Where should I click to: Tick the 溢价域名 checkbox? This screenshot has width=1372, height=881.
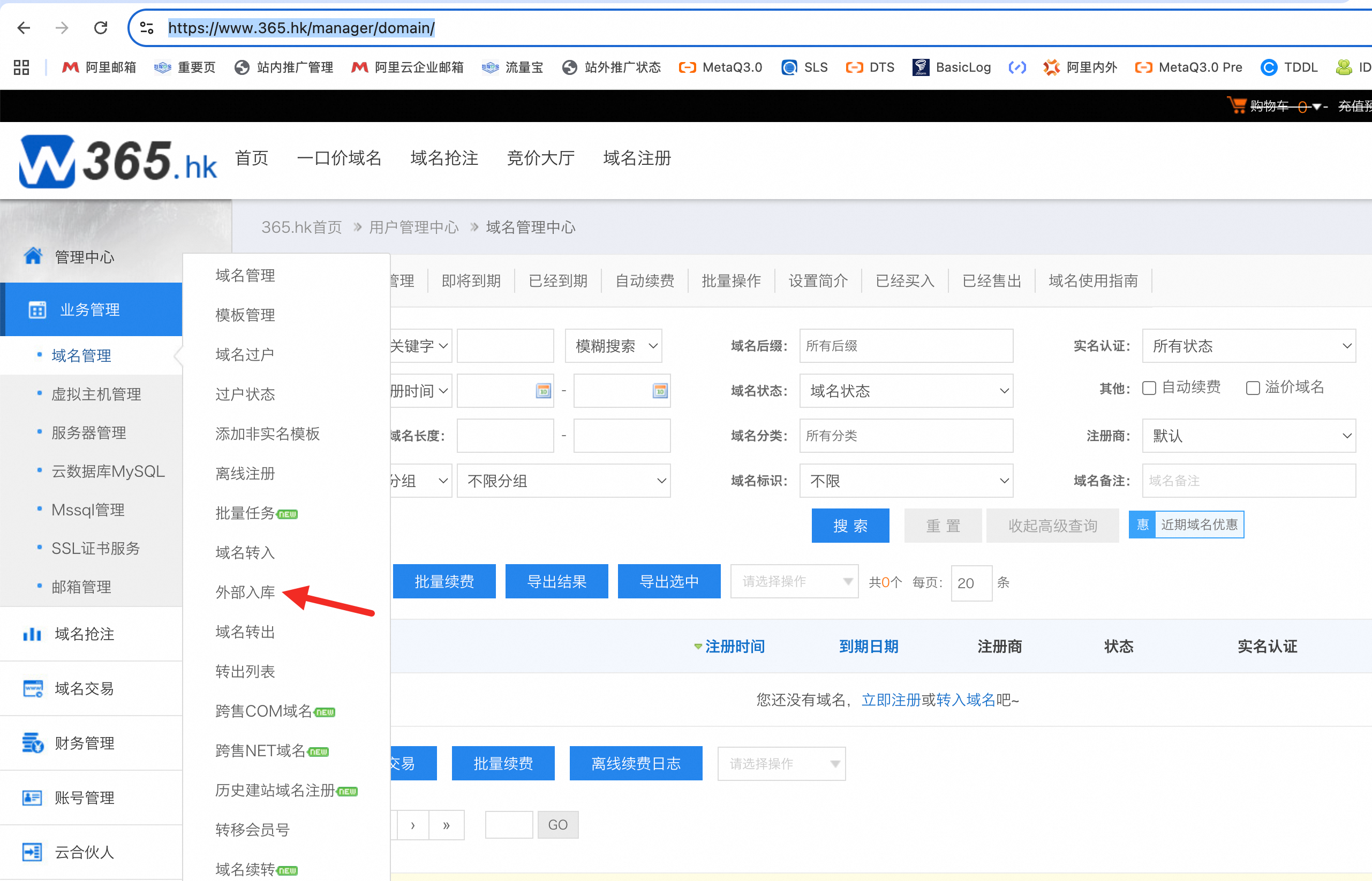tap(1253, 388)
